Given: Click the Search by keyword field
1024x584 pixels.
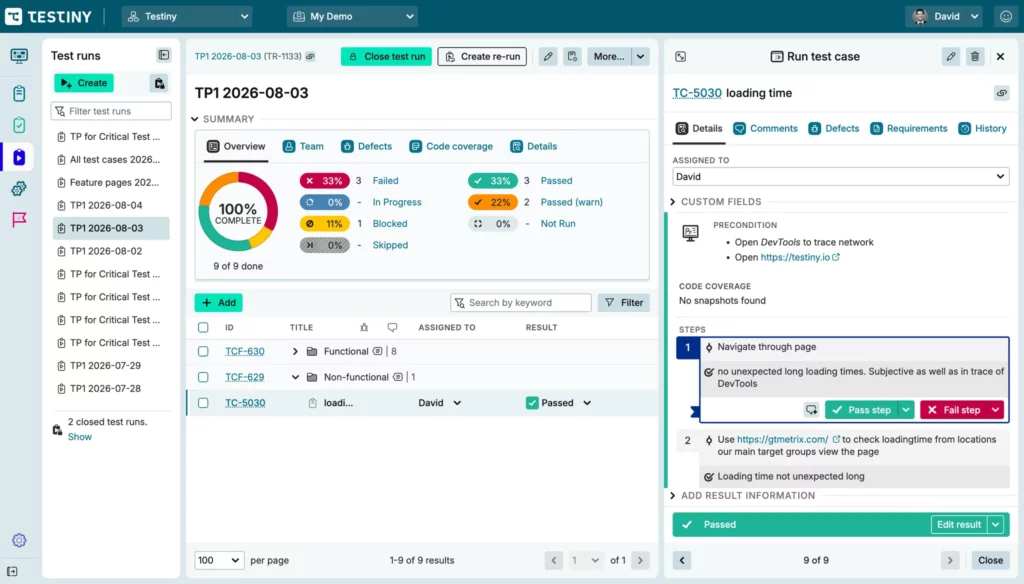Looking at the screenshot, I should point(520,302).
